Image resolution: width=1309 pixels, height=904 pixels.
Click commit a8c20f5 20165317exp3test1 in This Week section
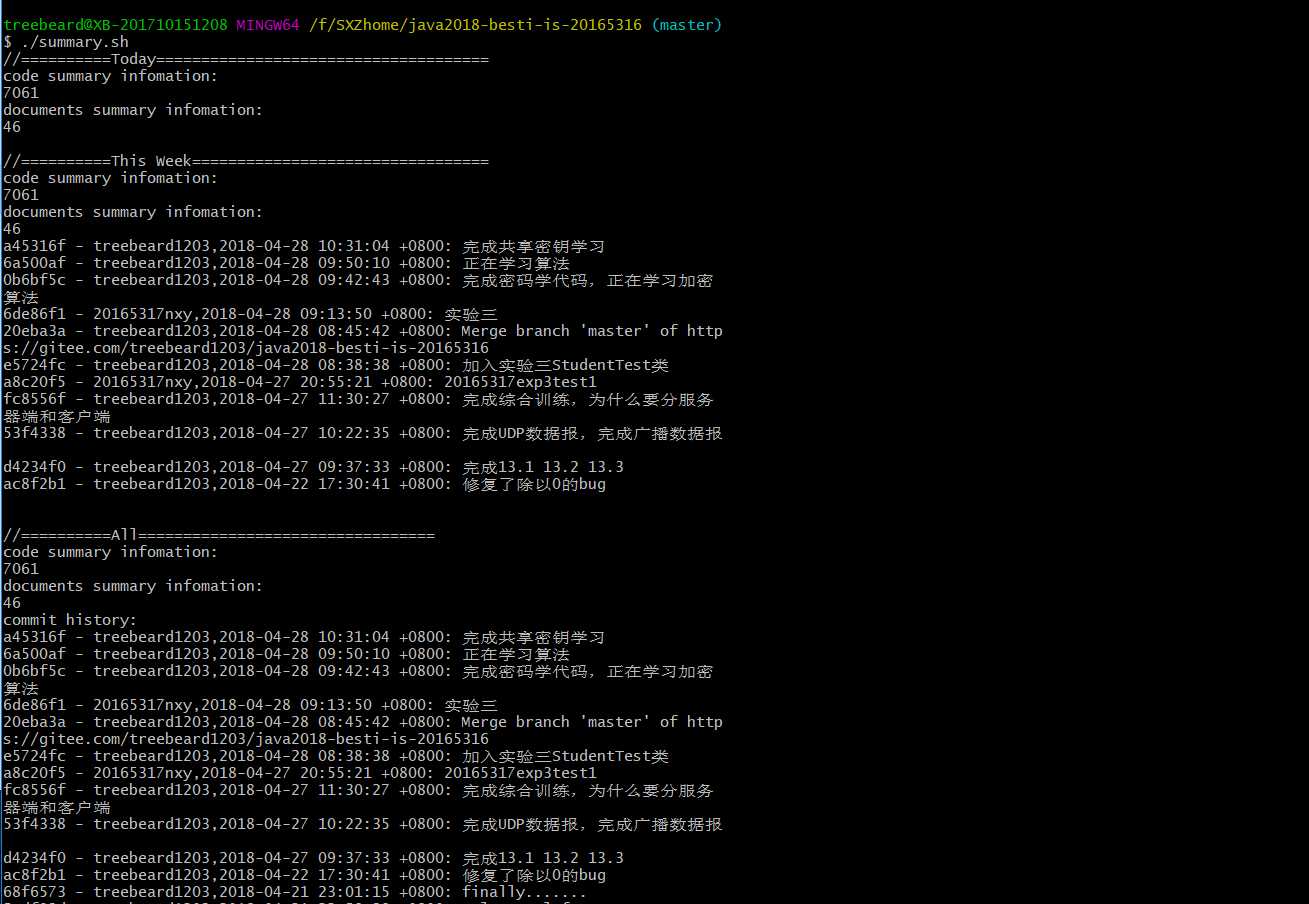coord(300,382)
